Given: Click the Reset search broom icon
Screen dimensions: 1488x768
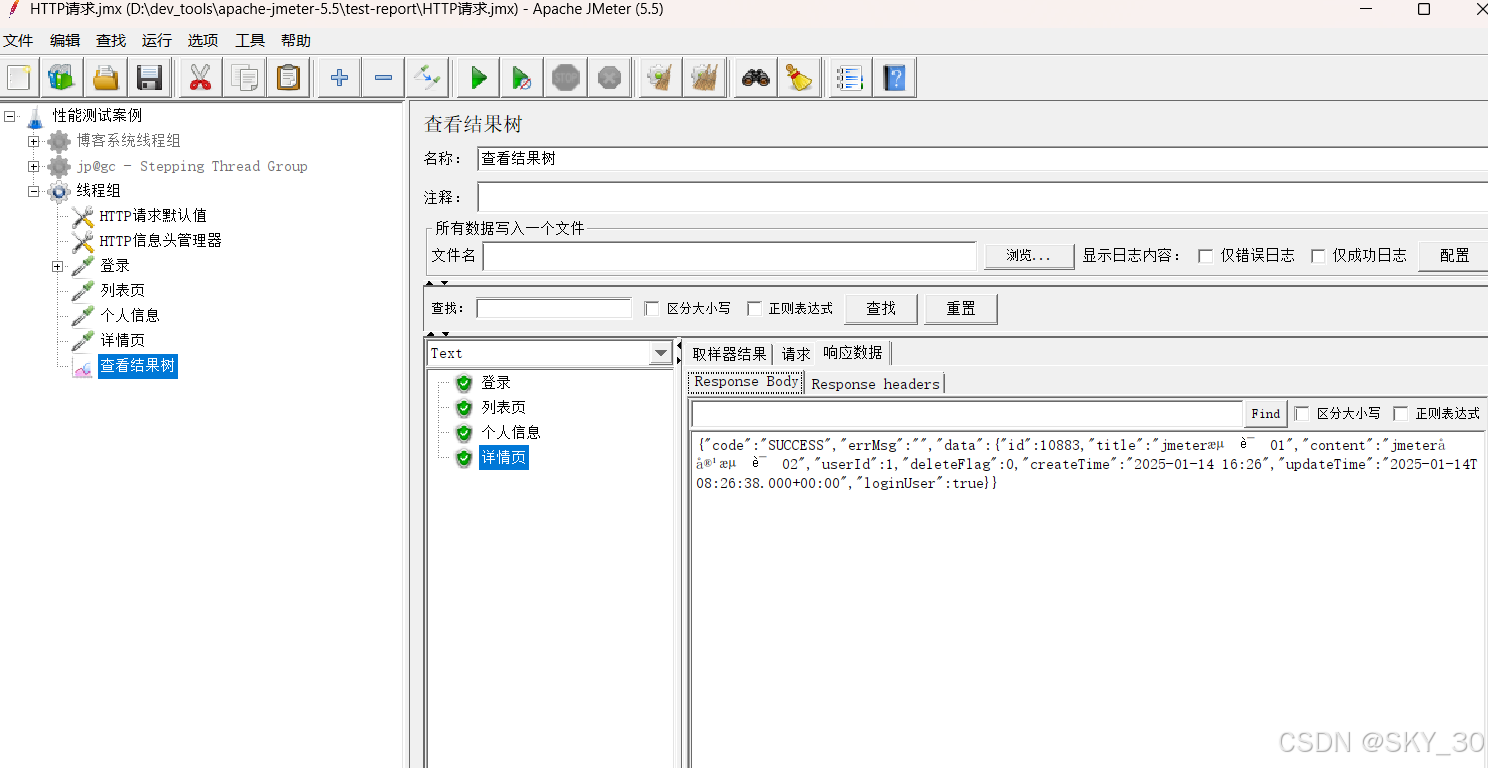Looking at the screenshot, I should pyautogui.click(x=799, y=77).
